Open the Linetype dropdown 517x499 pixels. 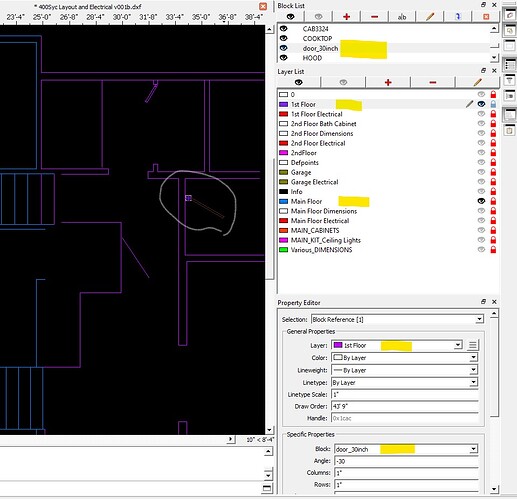click(x=405, y=382)
